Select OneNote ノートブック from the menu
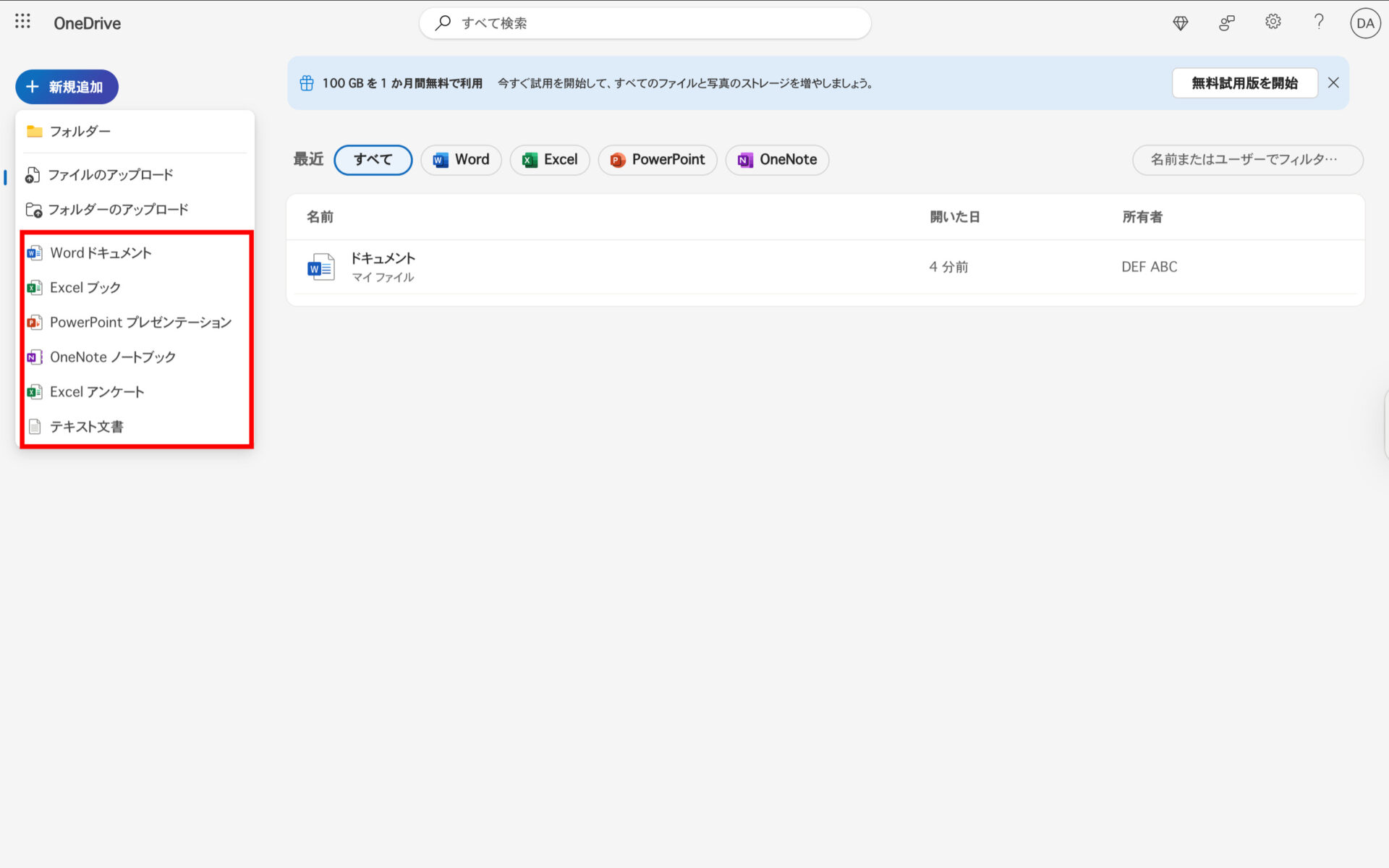This screenshot has width=1389, height=868. click(x=112, y=357)
